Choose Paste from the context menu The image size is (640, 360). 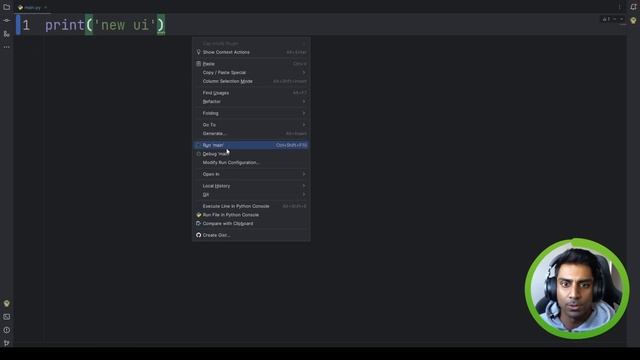[251, 64]
